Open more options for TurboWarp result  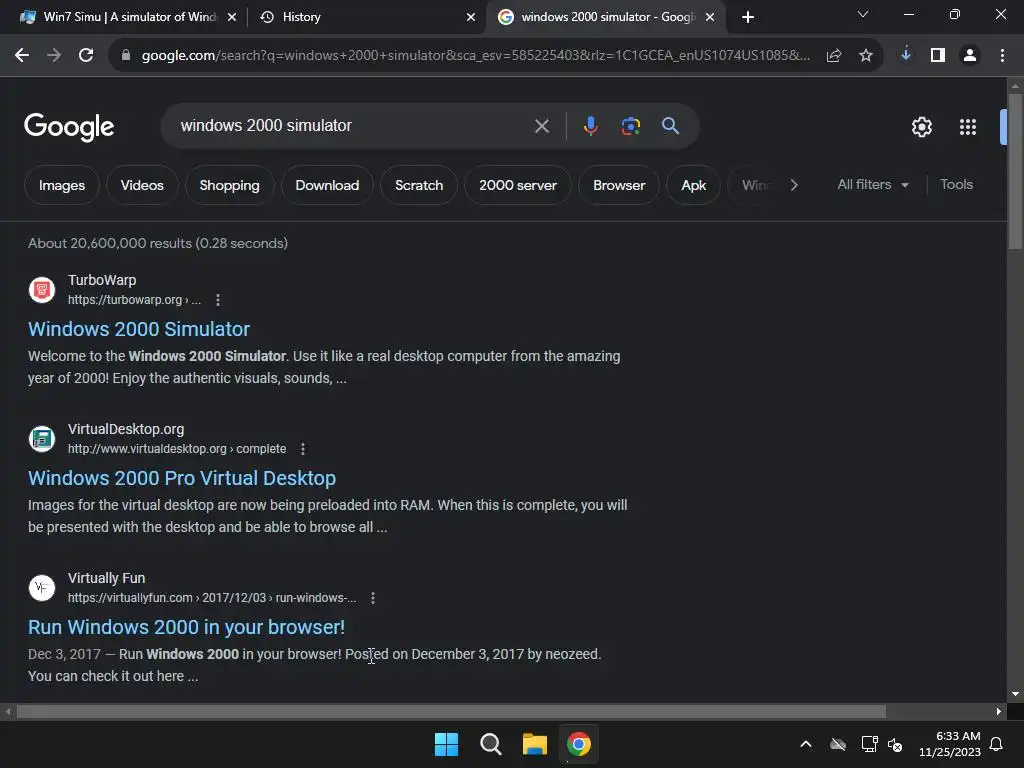(x=218, y=300)
